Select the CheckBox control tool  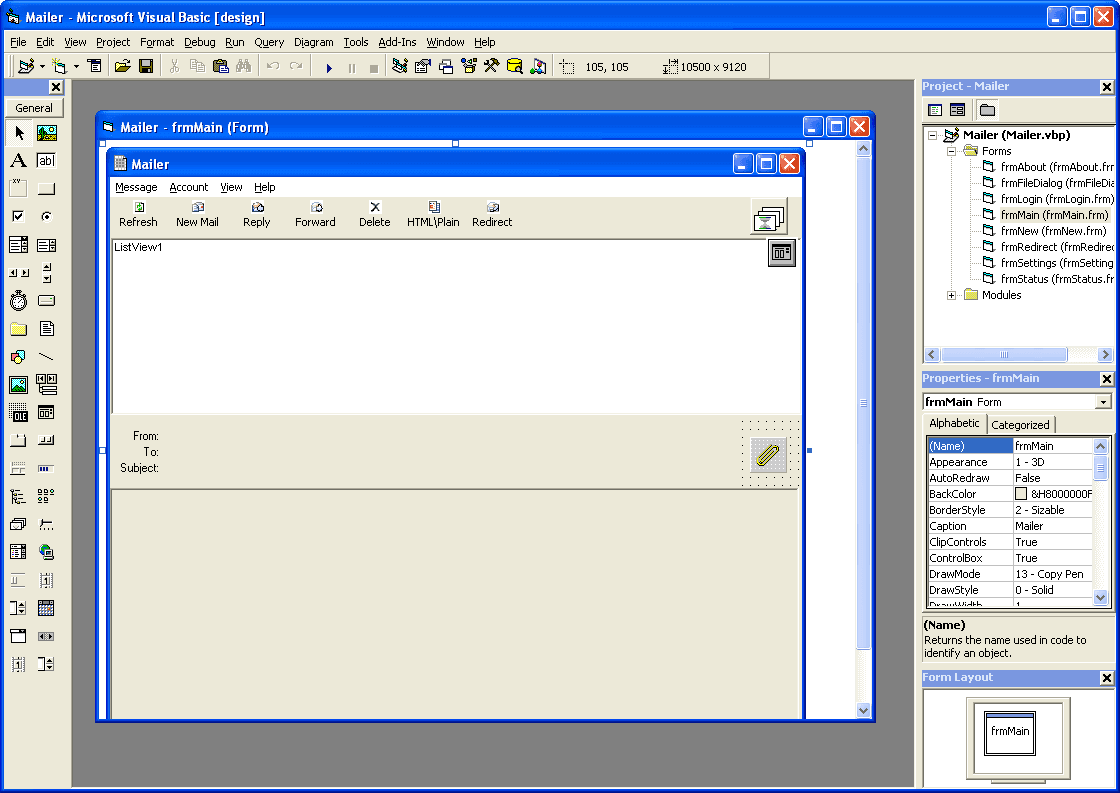[19, 216]
